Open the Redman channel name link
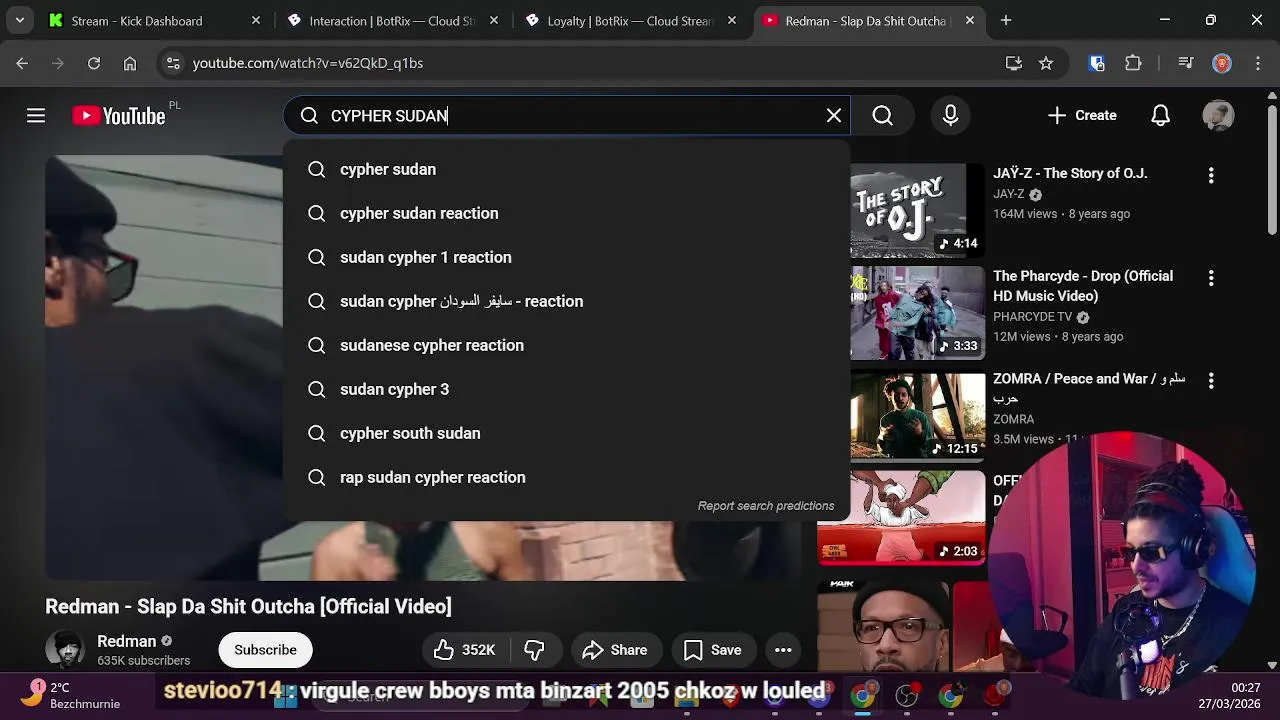The height and width of the screenshot is (720, 1280). point(126,641)
